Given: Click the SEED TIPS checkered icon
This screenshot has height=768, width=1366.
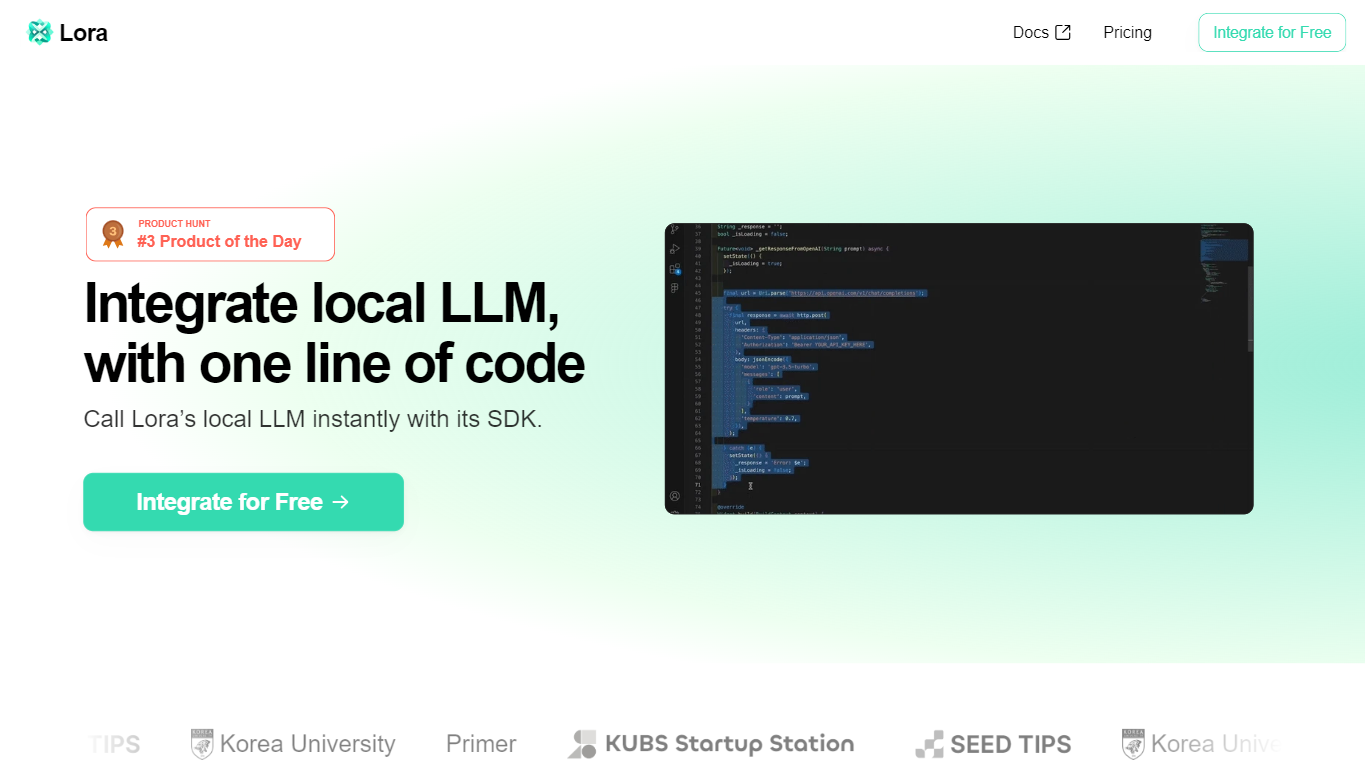Looking at the screenshot, I should [929, 744].
